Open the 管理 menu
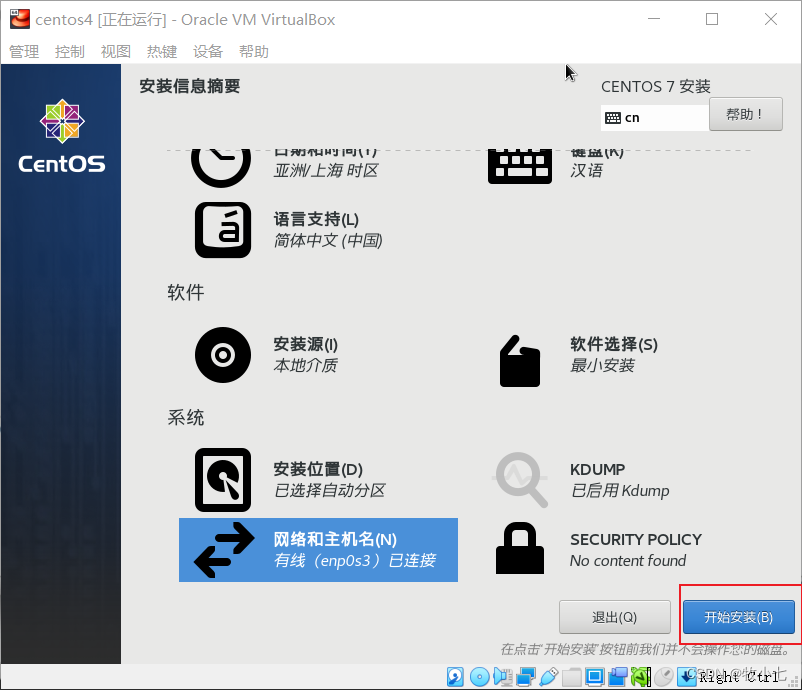 click(24, 52)
